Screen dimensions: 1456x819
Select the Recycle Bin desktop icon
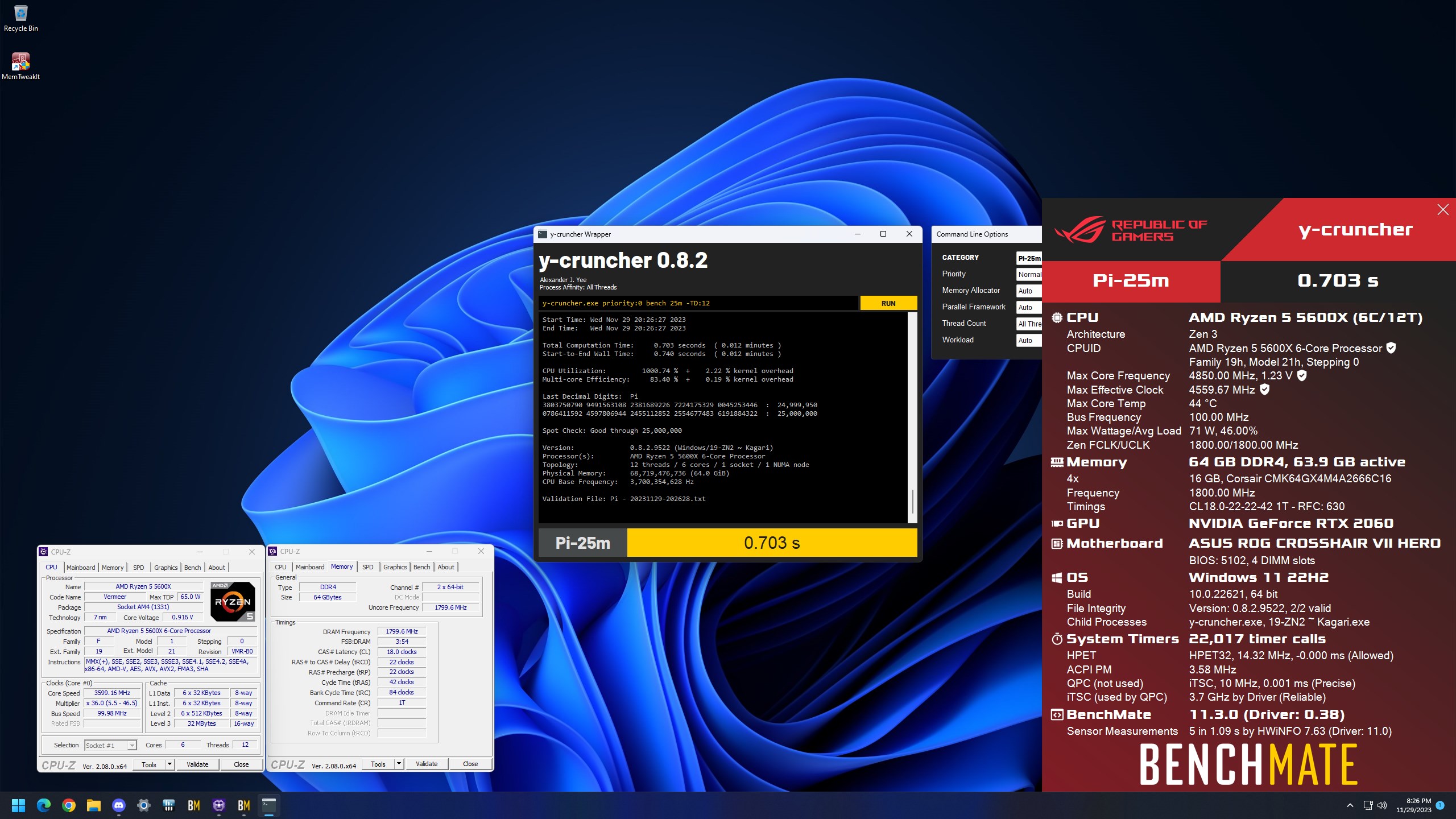pyautogui.click(x=20, y=18)
